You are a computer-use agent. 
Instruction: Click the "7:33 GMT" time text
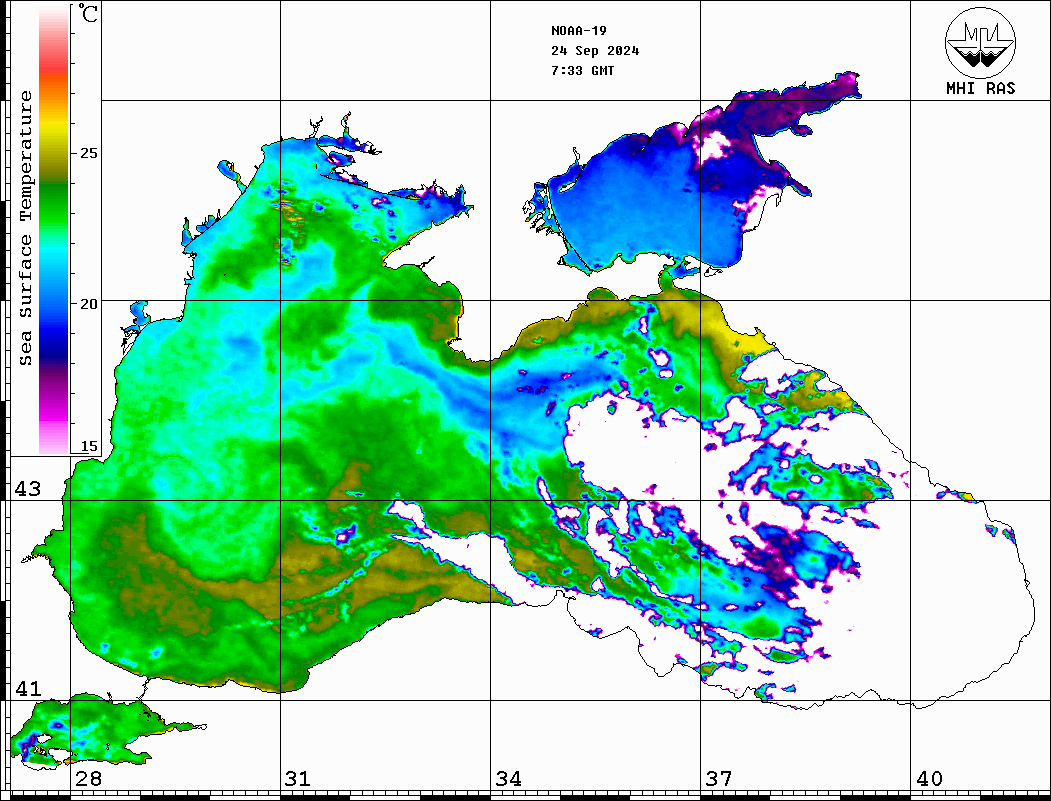582,70
